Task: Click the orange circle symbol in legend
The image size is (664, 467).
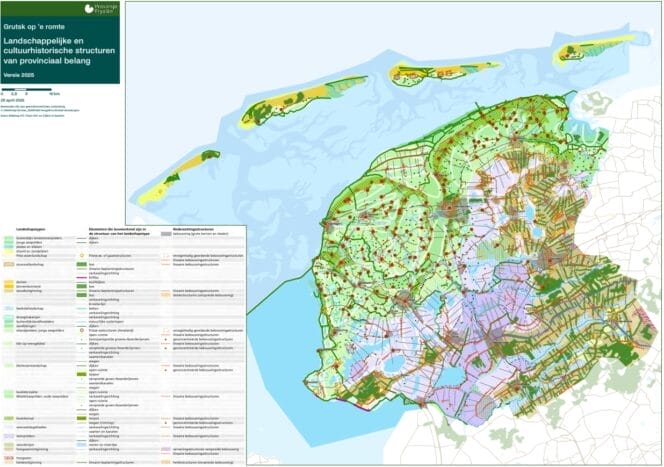Action: pyautogui.click(x=81, y=256)
